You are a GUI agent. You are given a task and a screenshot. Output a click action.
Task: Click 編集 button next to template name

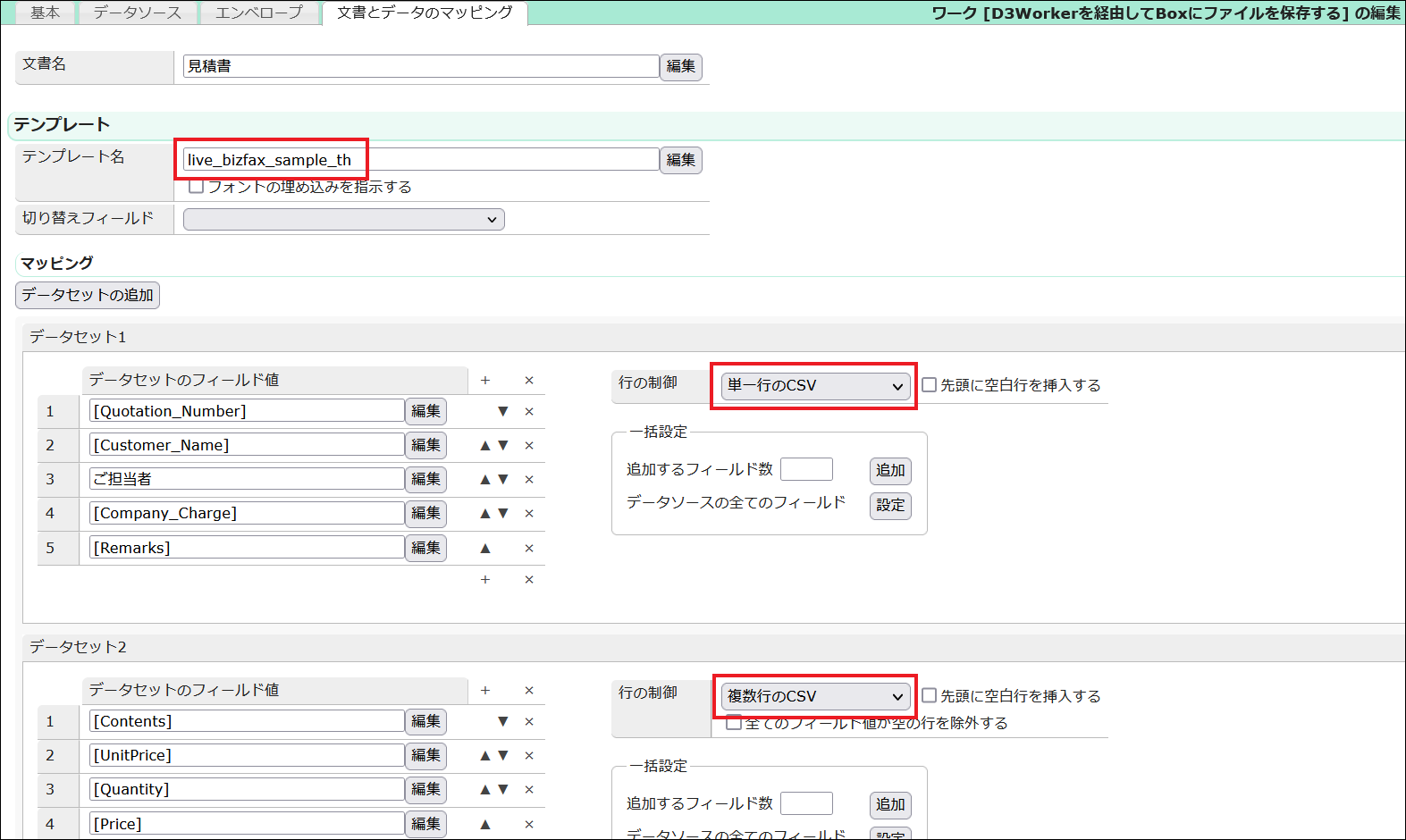680,160
